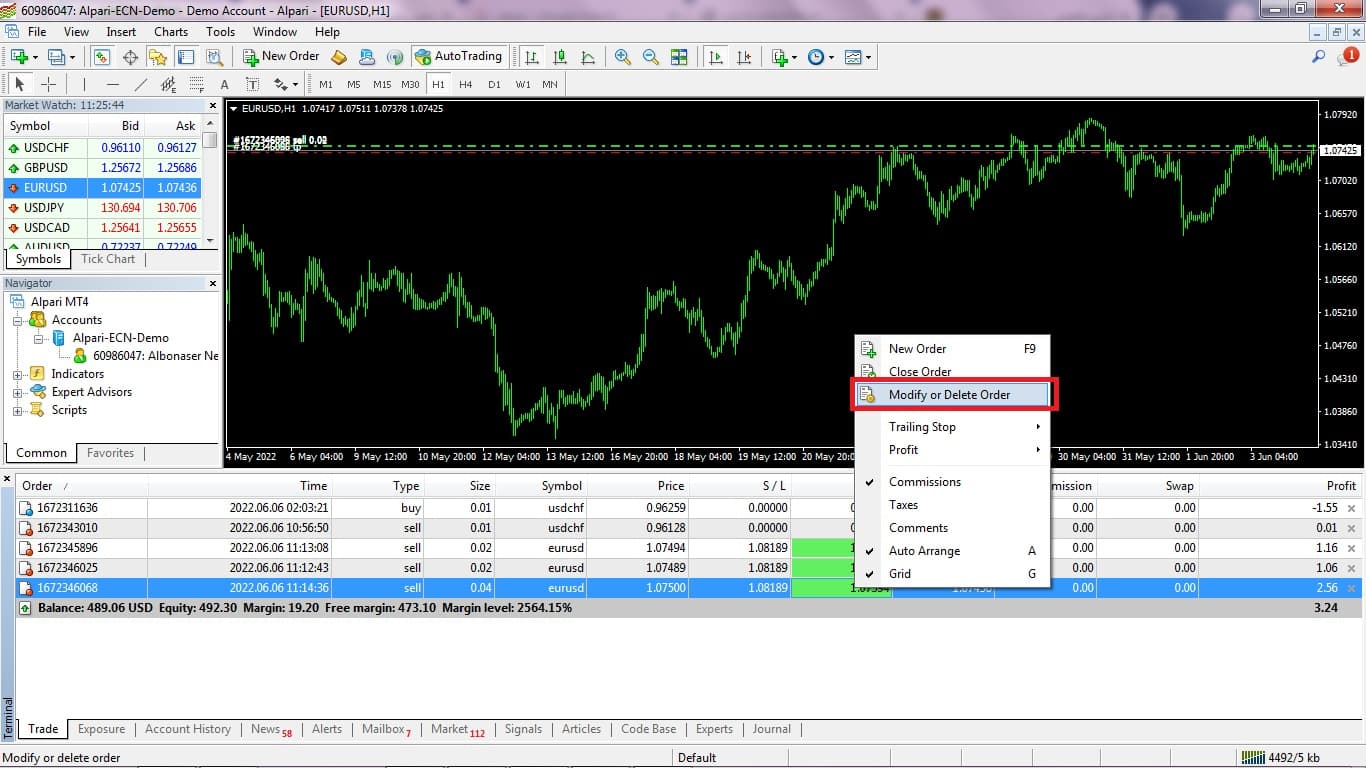Select the Fibonacci retracement tool
The width and height of the screenshot is (1366, 768).
196,84
